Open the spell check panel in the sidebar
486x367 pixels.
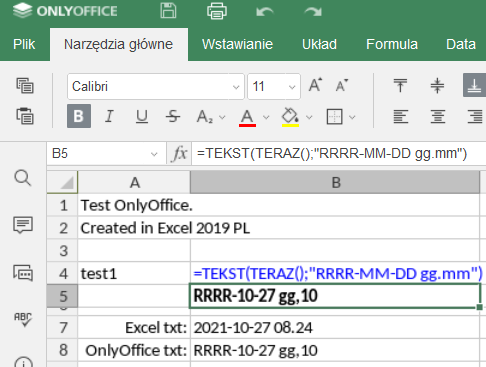pos(23,319)
